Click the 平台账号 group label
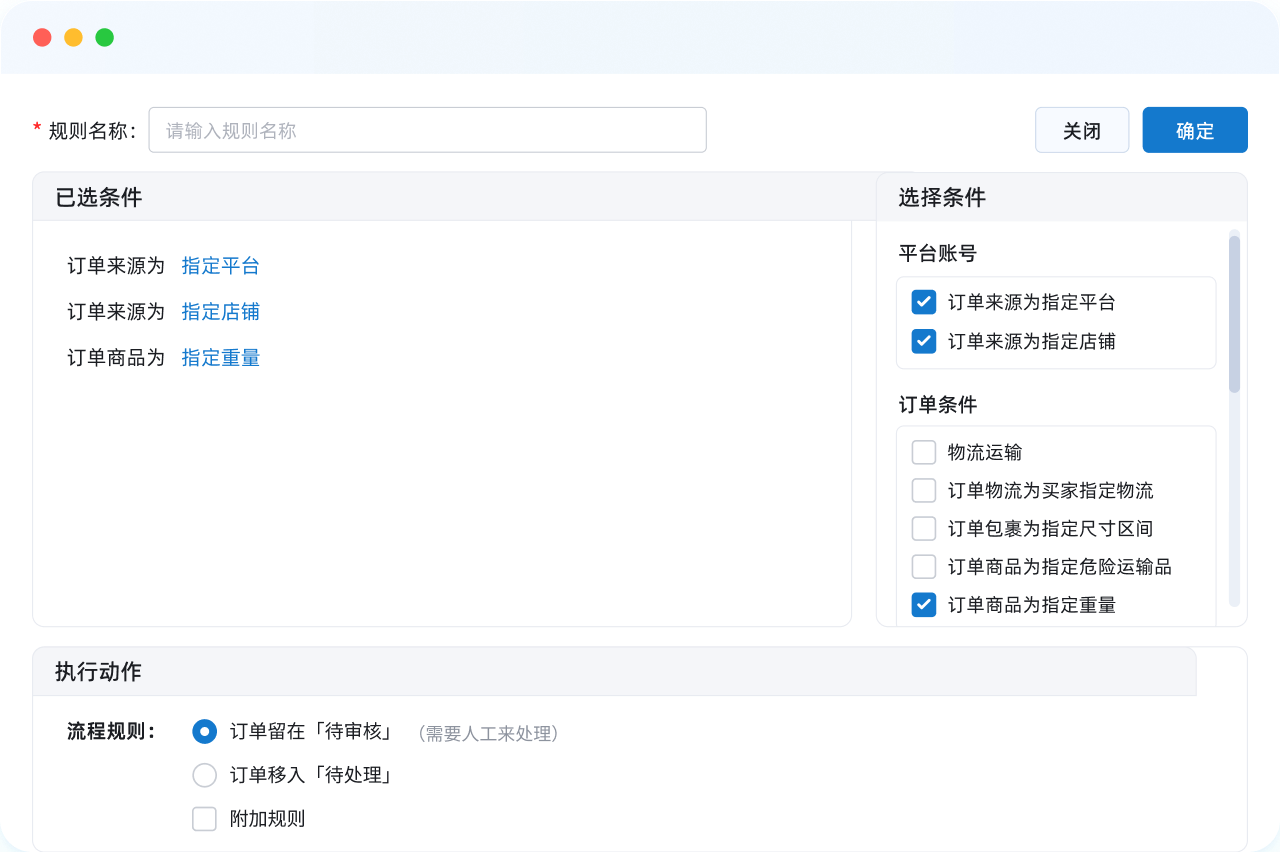The image size is (1280, 852). (938, 254)
